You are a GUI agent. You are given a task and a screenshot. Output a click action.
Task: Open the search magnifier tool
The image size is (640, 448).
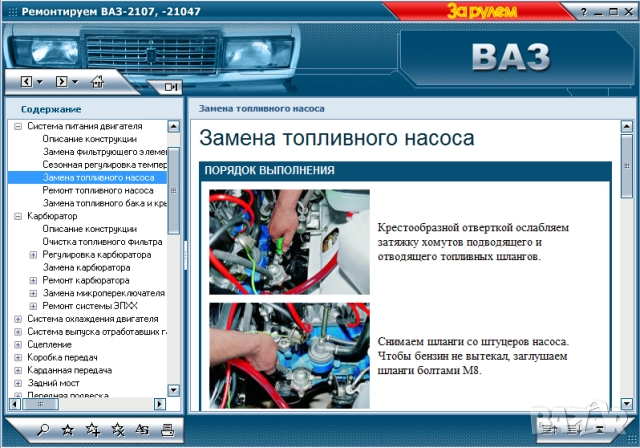[x=43, y=430]
